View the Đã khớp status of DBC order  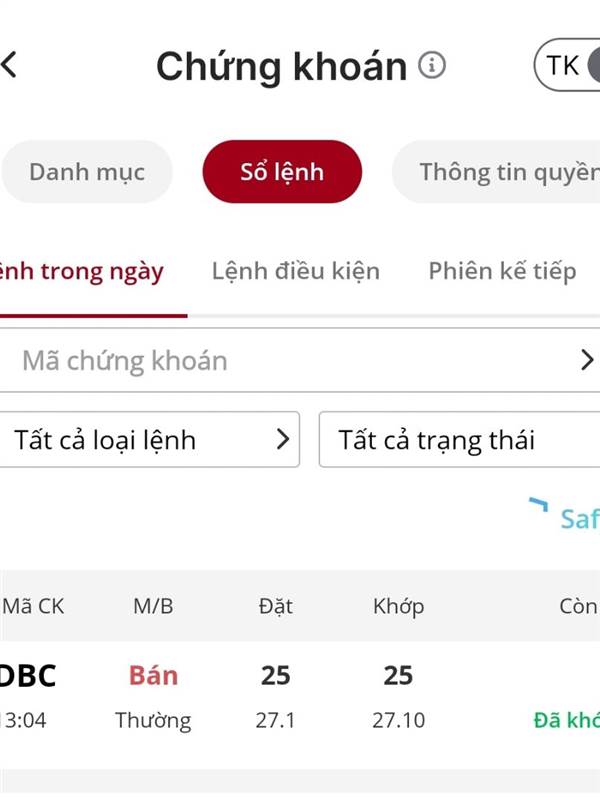566,720
